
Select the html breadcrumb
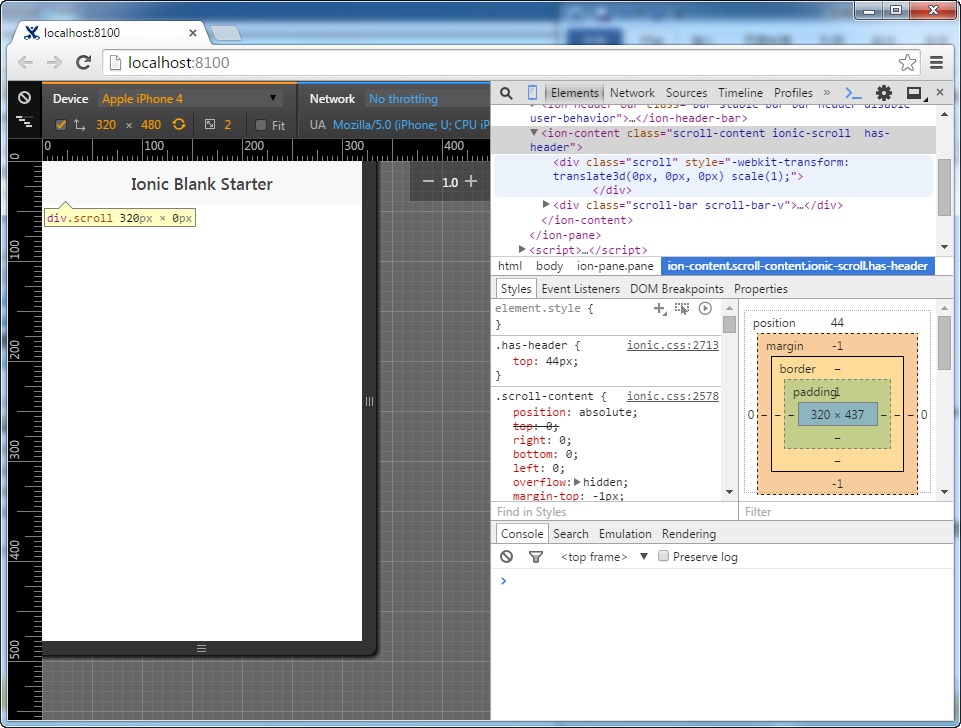[510, 266]
